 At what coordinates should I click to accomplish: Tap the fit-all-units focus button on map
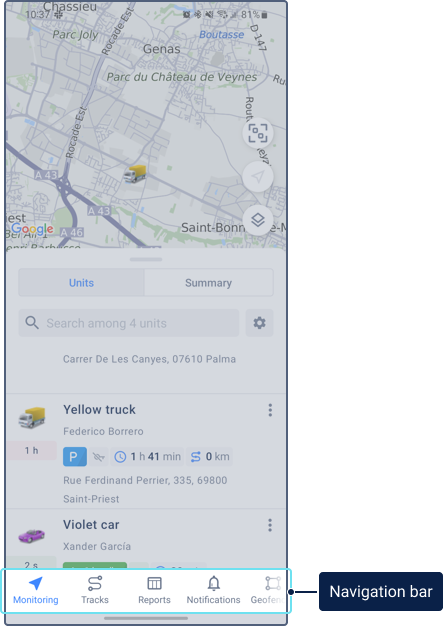[x=258, y=133]
